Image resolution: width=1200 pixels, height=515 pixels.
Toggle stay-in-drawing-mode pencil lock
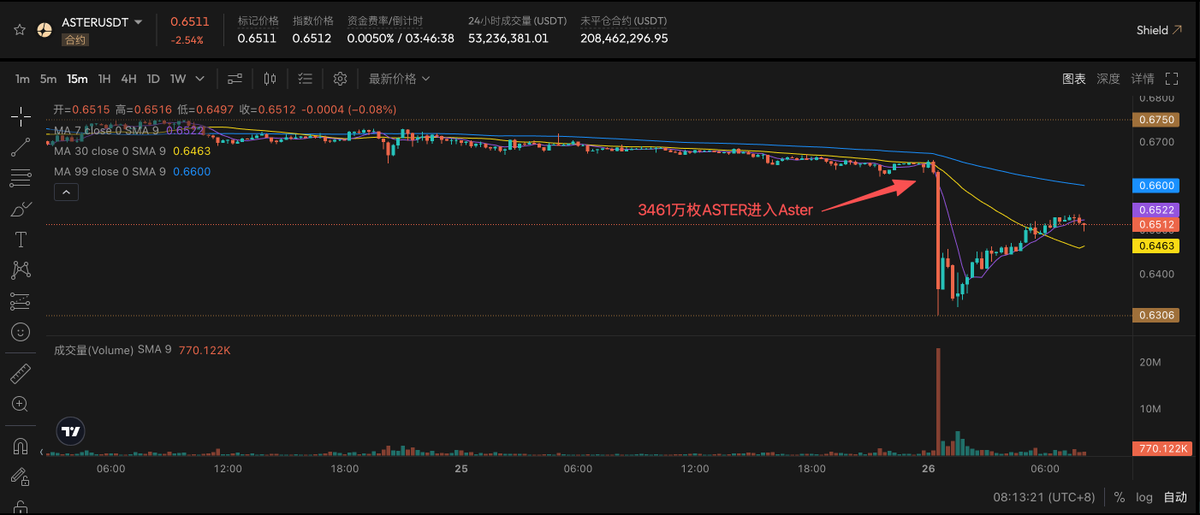tap(20, 477)
